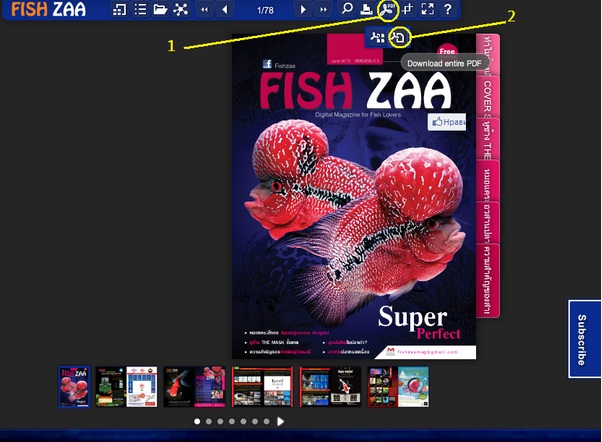602x442 pixels.
Task: Select the COVER side tab
Action: pos(486,101)
